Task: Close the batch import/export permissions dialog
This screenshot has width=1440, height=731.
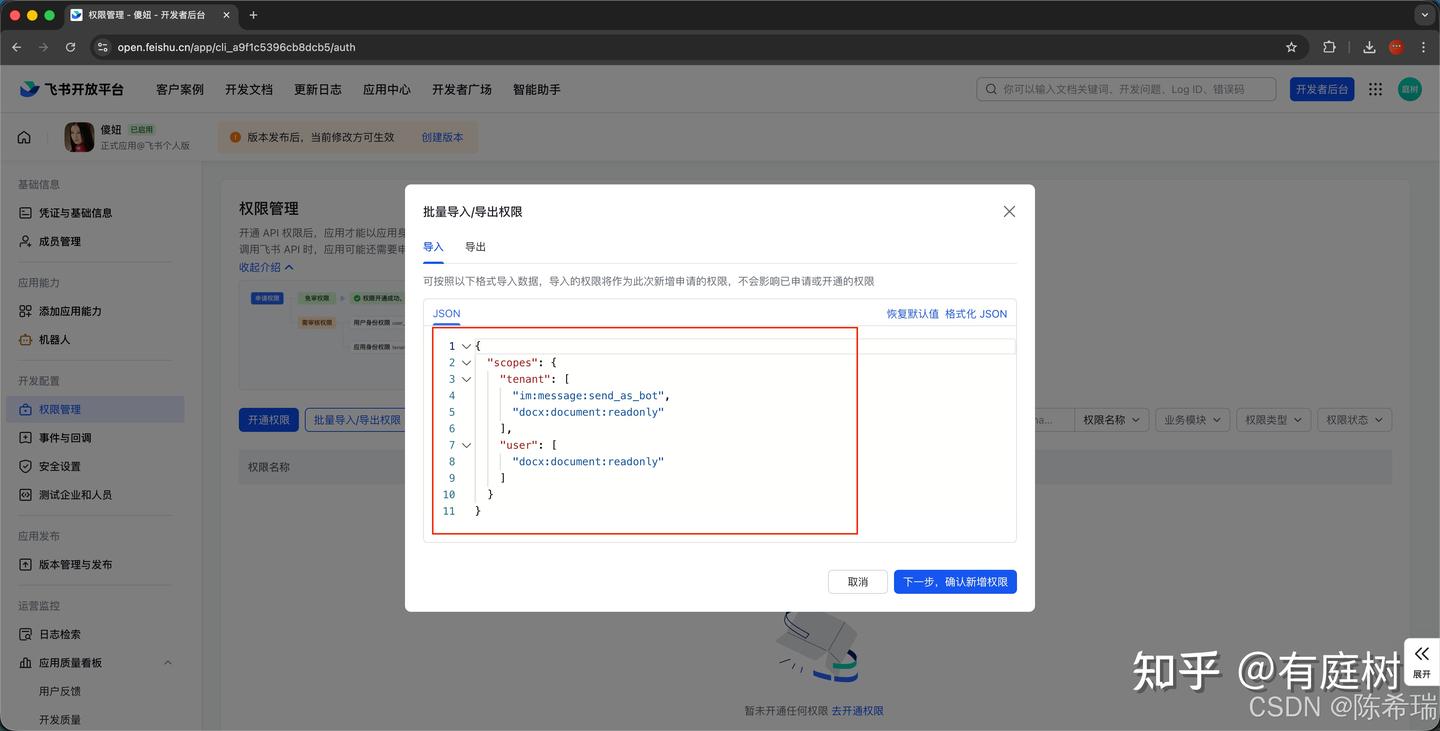Action: point(1009,211)
